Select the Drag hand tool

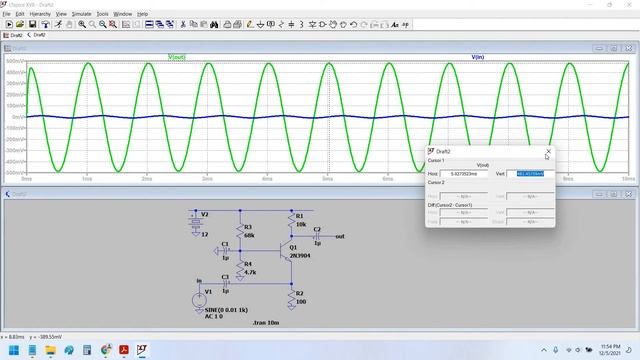[343, 24]
